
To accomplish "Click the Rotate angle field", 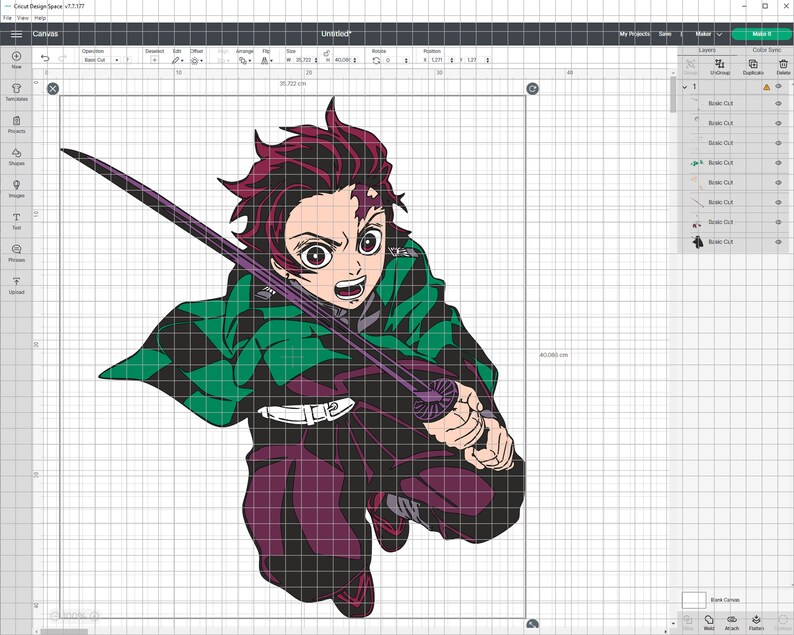I will pos(396,60).
